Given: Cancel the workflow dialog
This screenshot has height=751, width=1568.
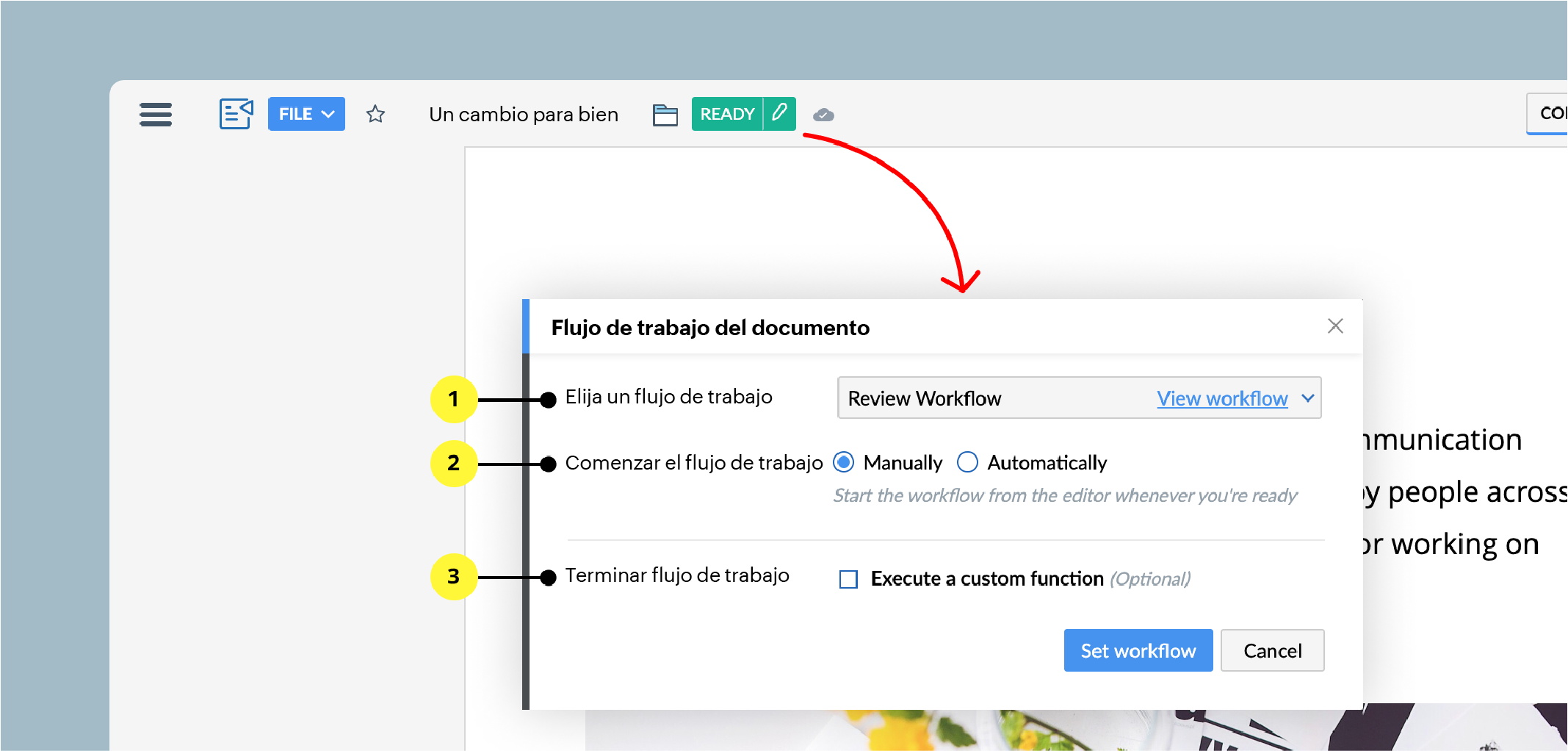Looking at the screenshot, I should click(1271, 650).
